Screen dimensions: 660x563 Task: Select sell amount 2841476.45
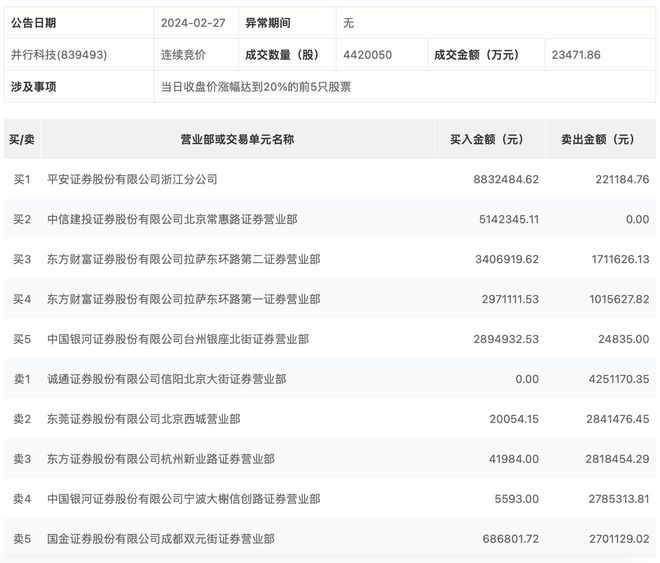pos(618,419)
